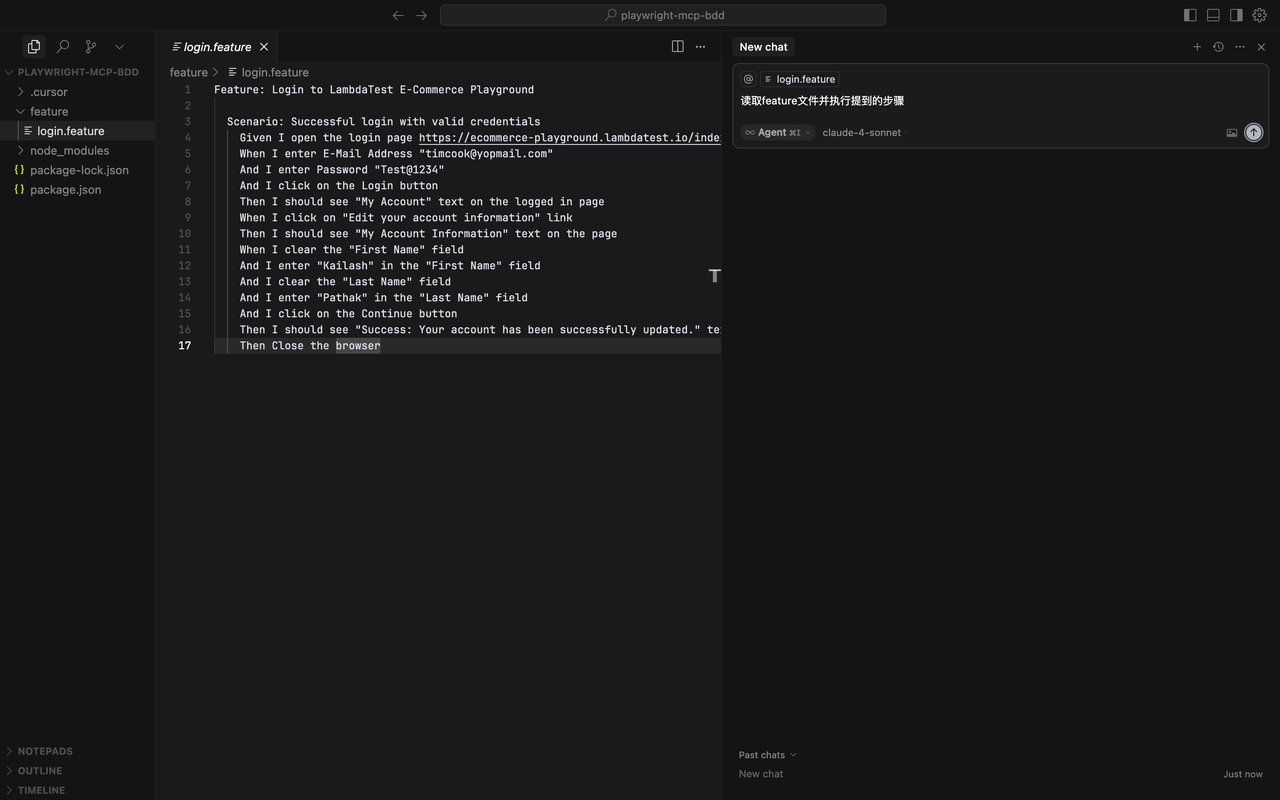The image size is (1280, 800).
Task: Click the "Just now" chat timestamp
Action: pos(1243,774)
